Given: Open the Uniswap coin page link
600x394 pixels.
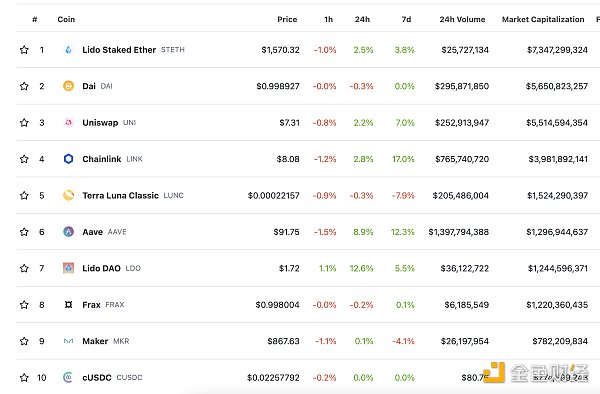Looking at the screenshot, I should [100, 122].
